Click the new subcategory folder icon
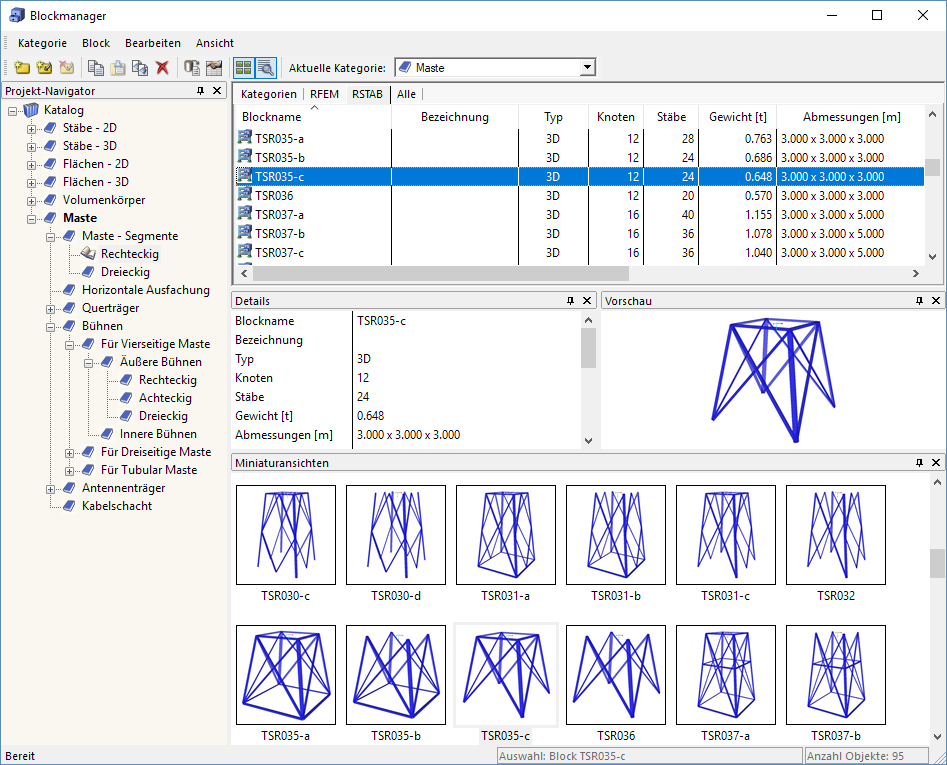The height and width of the screenshot is (765, 947). [x=44, y=68]
